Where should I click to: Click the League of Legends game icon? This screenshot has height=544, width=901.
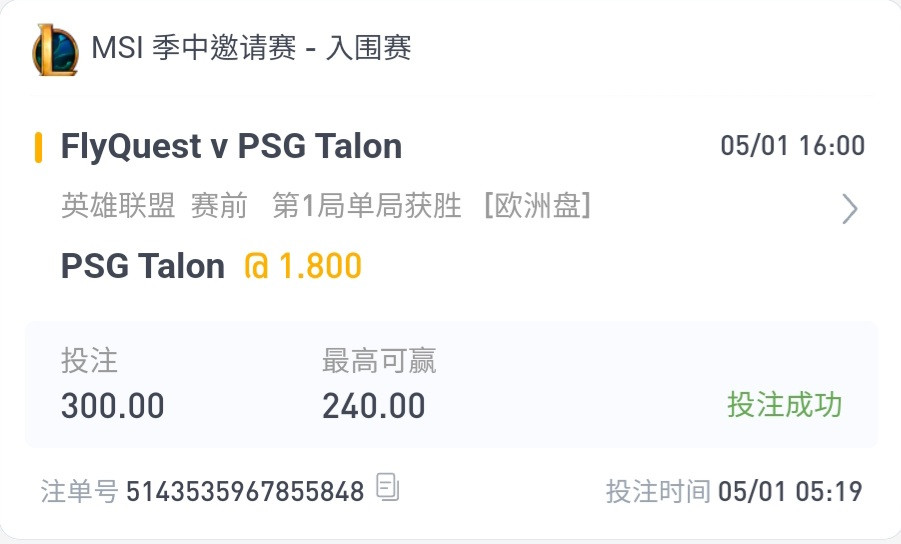pos(55,50)
